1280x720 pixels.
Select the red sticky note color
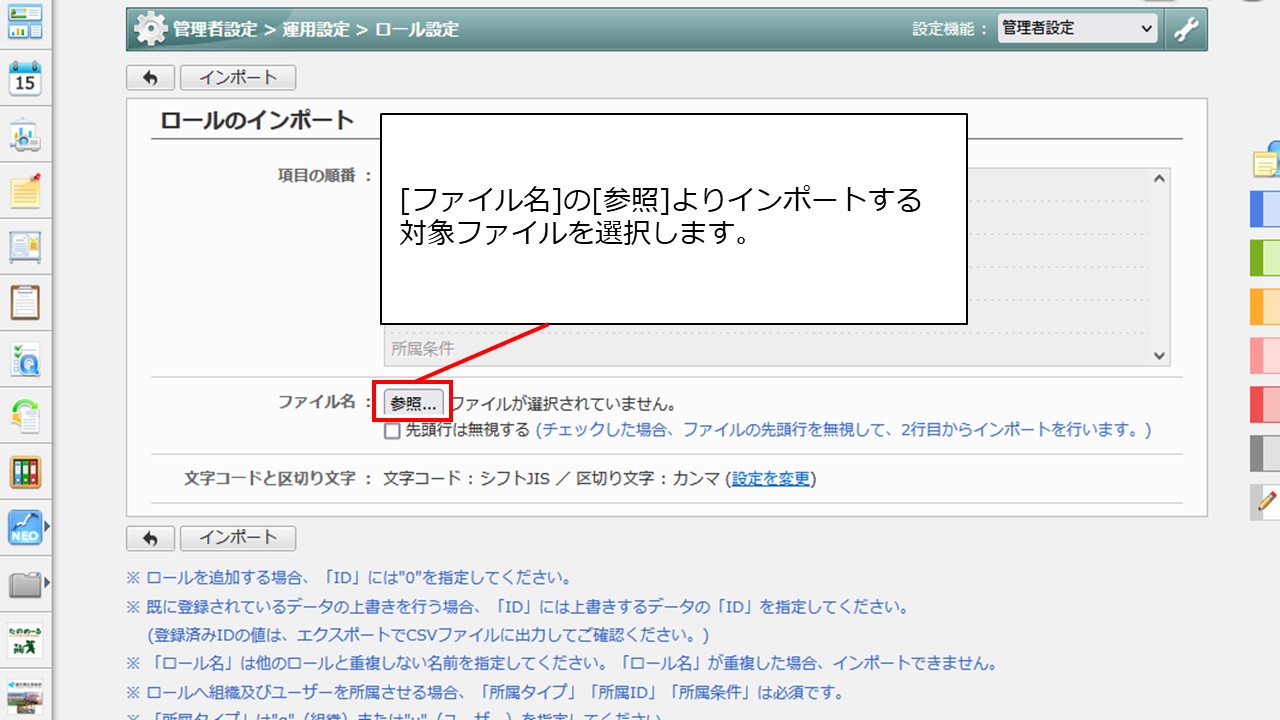tap(1265, 404)
